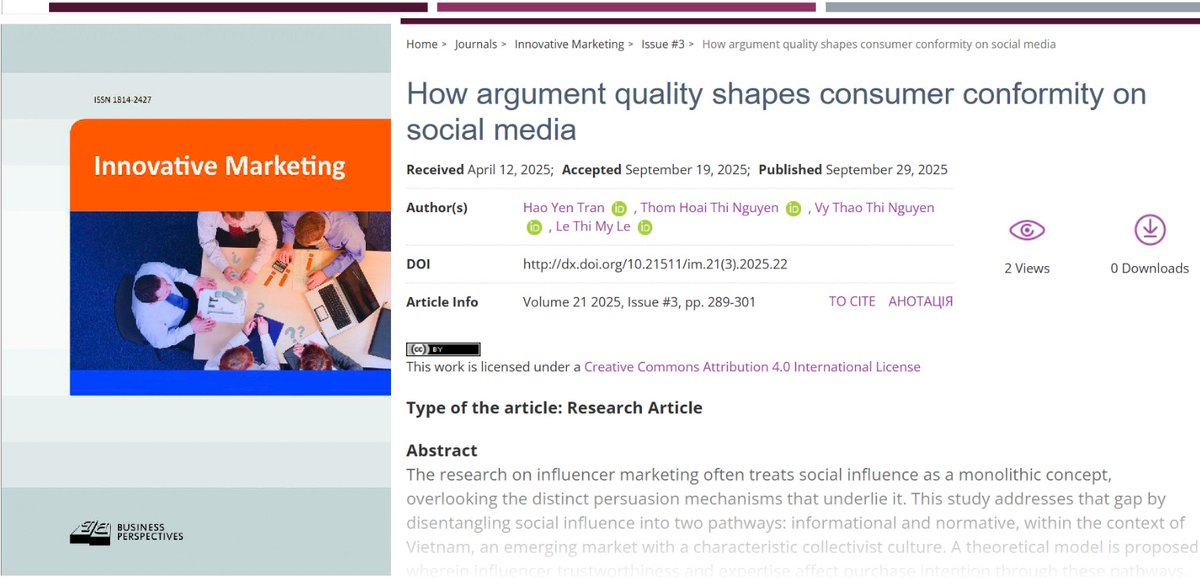The width and height of the screenshot is (1200, 578).
Task: Open author Hao Yen Tran's profile
Action: [564, 208]
